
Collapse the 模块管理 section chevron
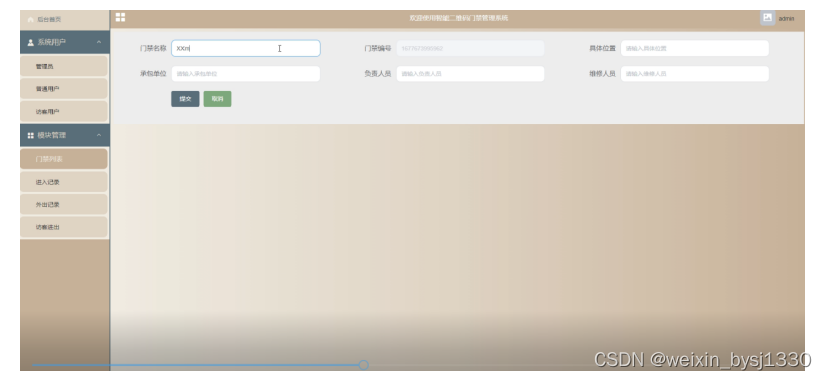(x=99, y=136)
